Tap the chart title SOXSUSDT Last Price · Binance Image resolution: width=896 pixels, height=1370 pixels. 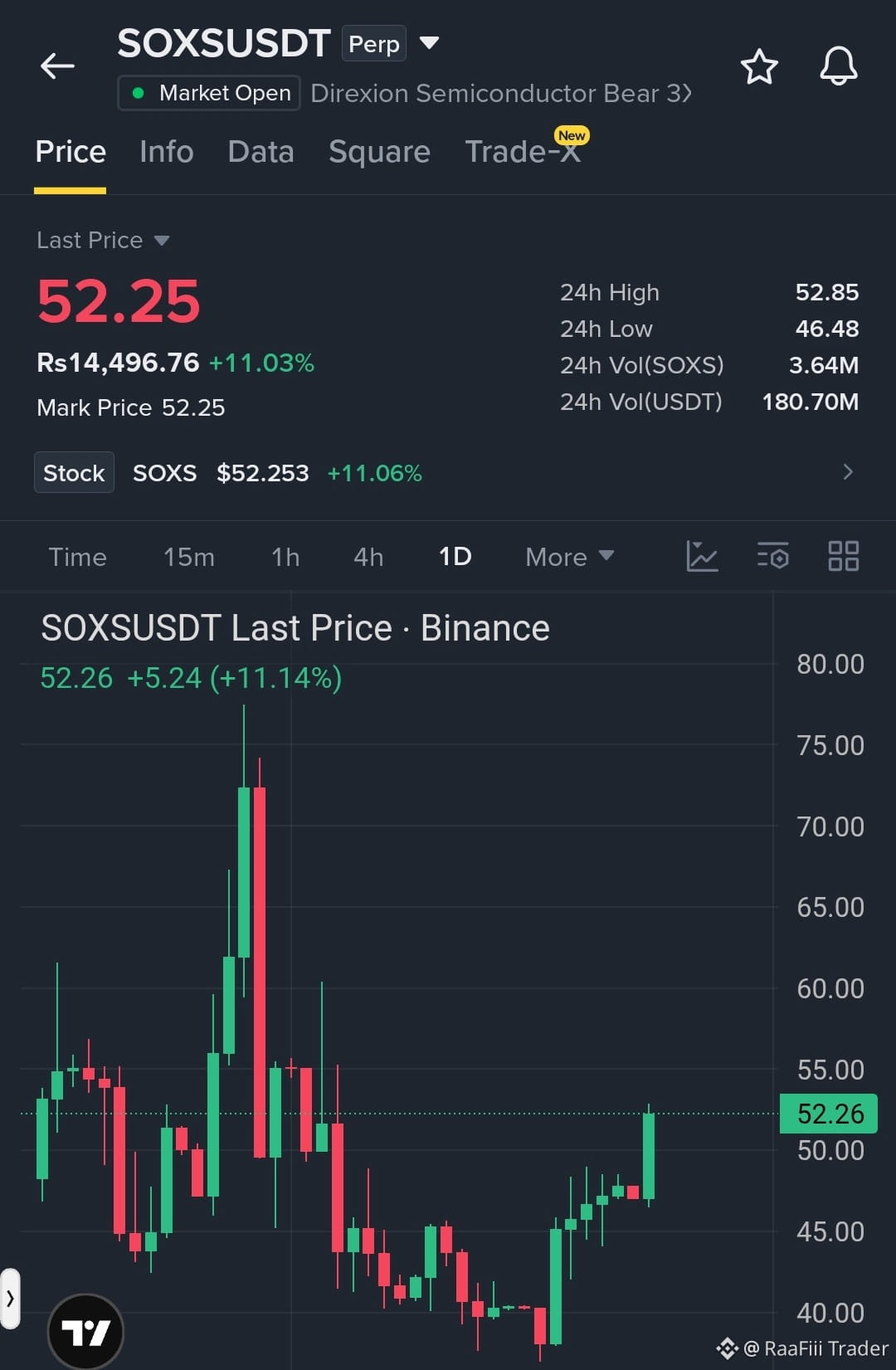click(295, 628)
